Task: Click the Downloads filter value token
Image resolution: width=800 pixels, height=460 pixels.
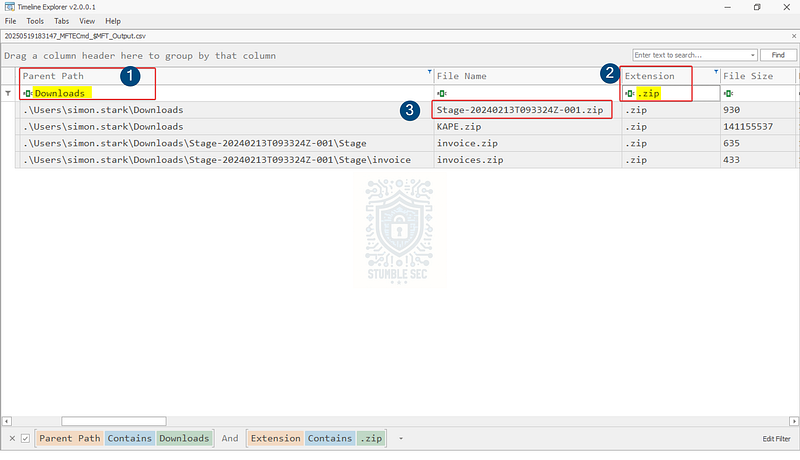Action: [x=184, y=438]
